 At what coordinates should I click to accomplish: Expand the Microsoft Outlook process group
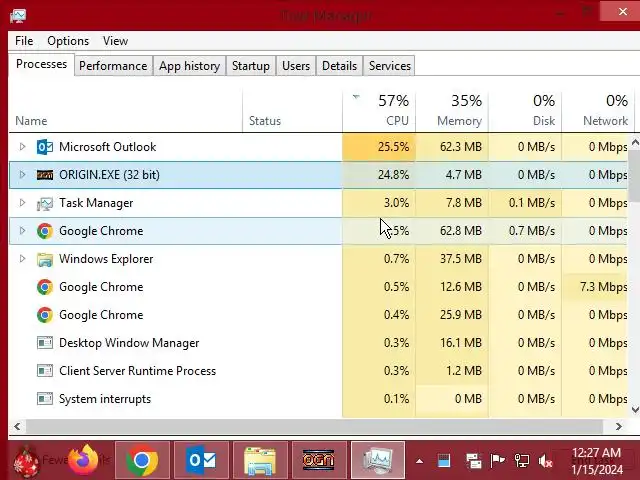[22, 147]
